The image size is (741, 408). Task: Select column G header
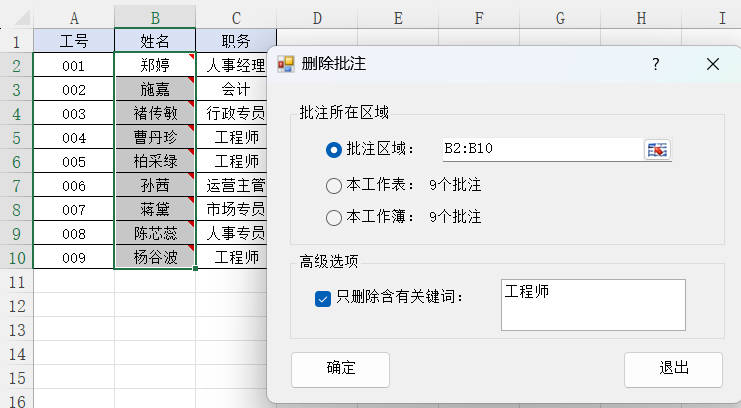coord(559,17)
